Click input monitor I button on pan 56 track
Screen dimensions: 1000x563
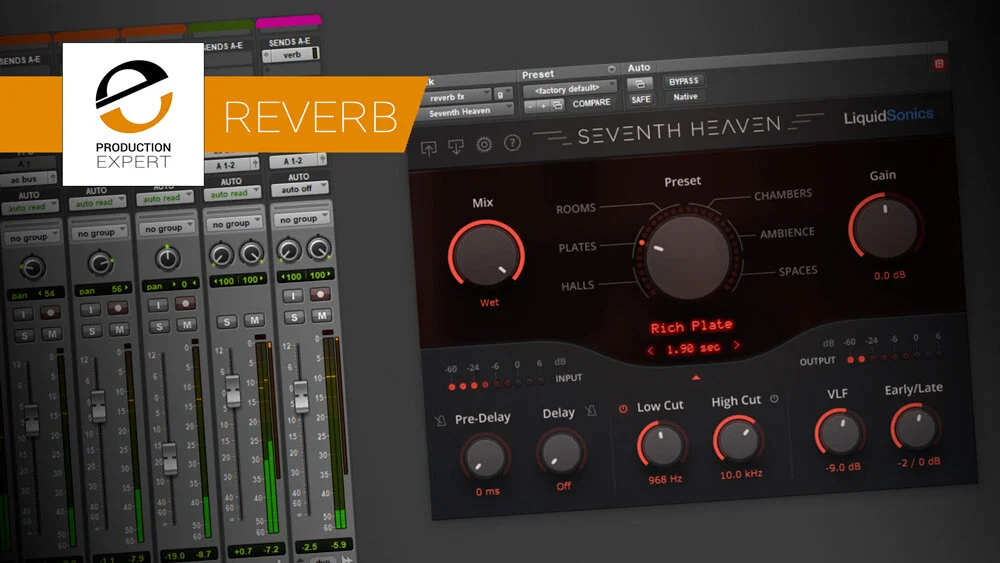click(x=91, y=310)
